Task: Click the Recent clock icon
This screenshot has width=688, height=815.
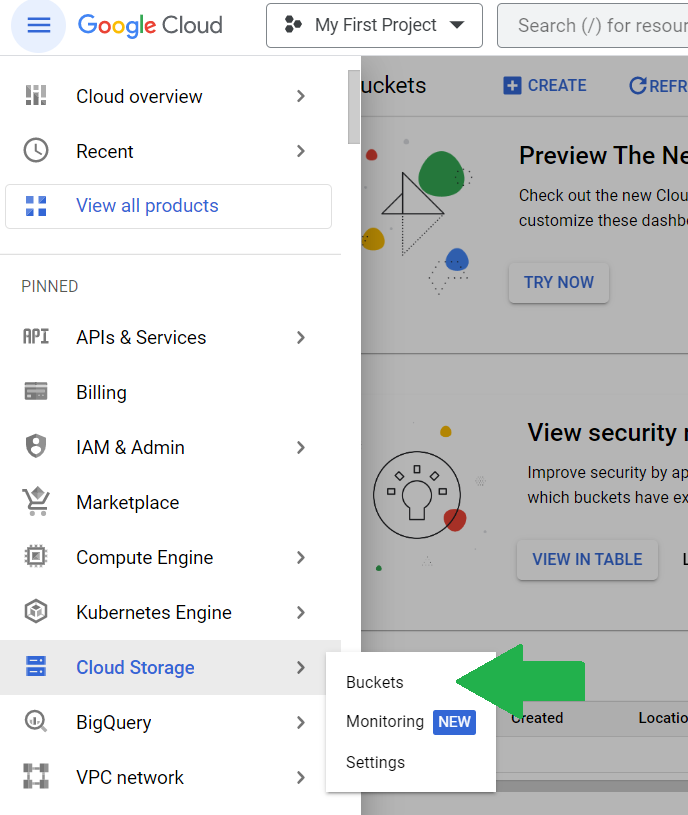Action: pyautogui.click(x=36, y=151)
